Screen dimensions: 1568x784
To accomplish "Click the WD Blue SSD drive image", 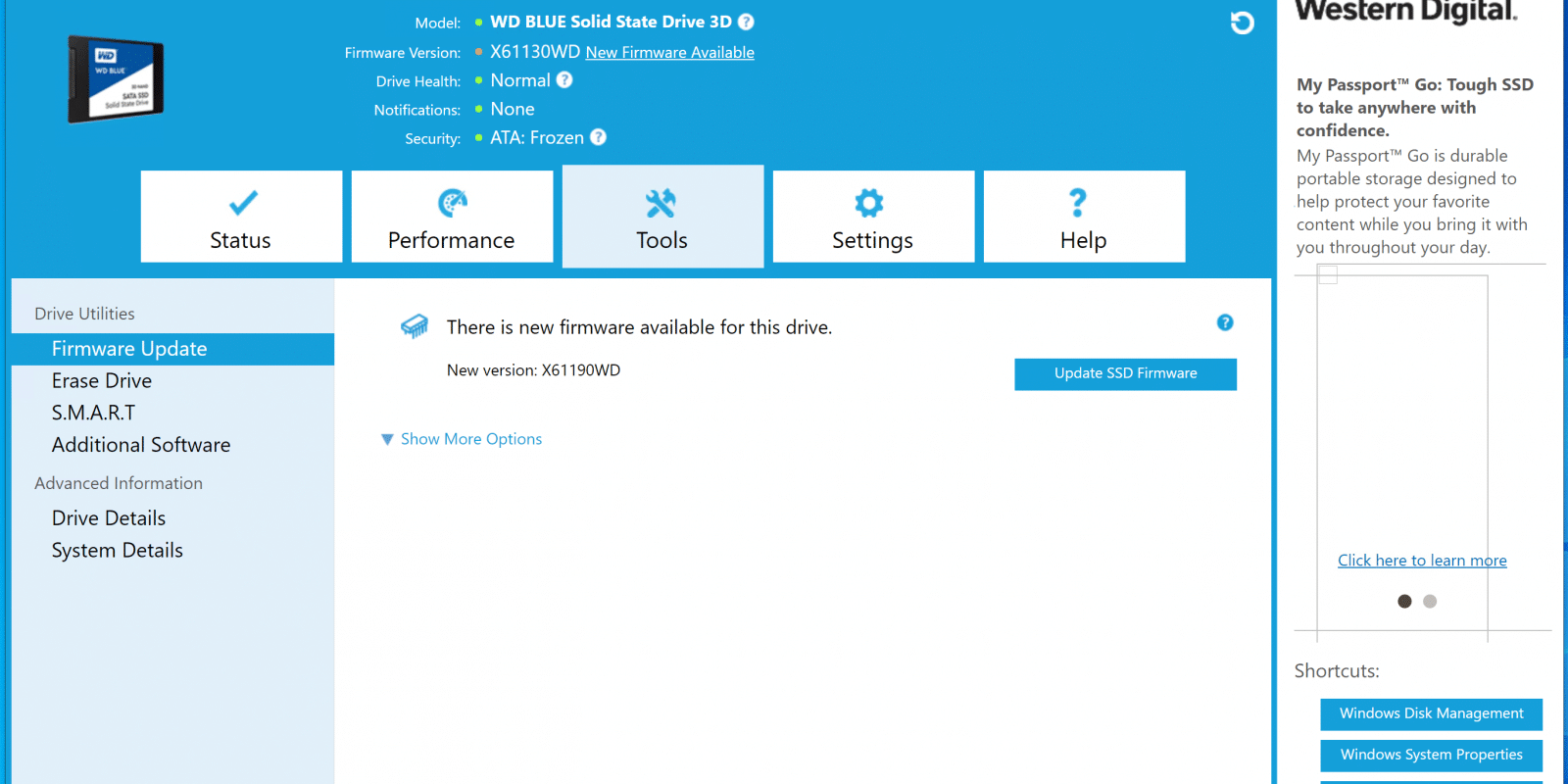I will 116,79.
